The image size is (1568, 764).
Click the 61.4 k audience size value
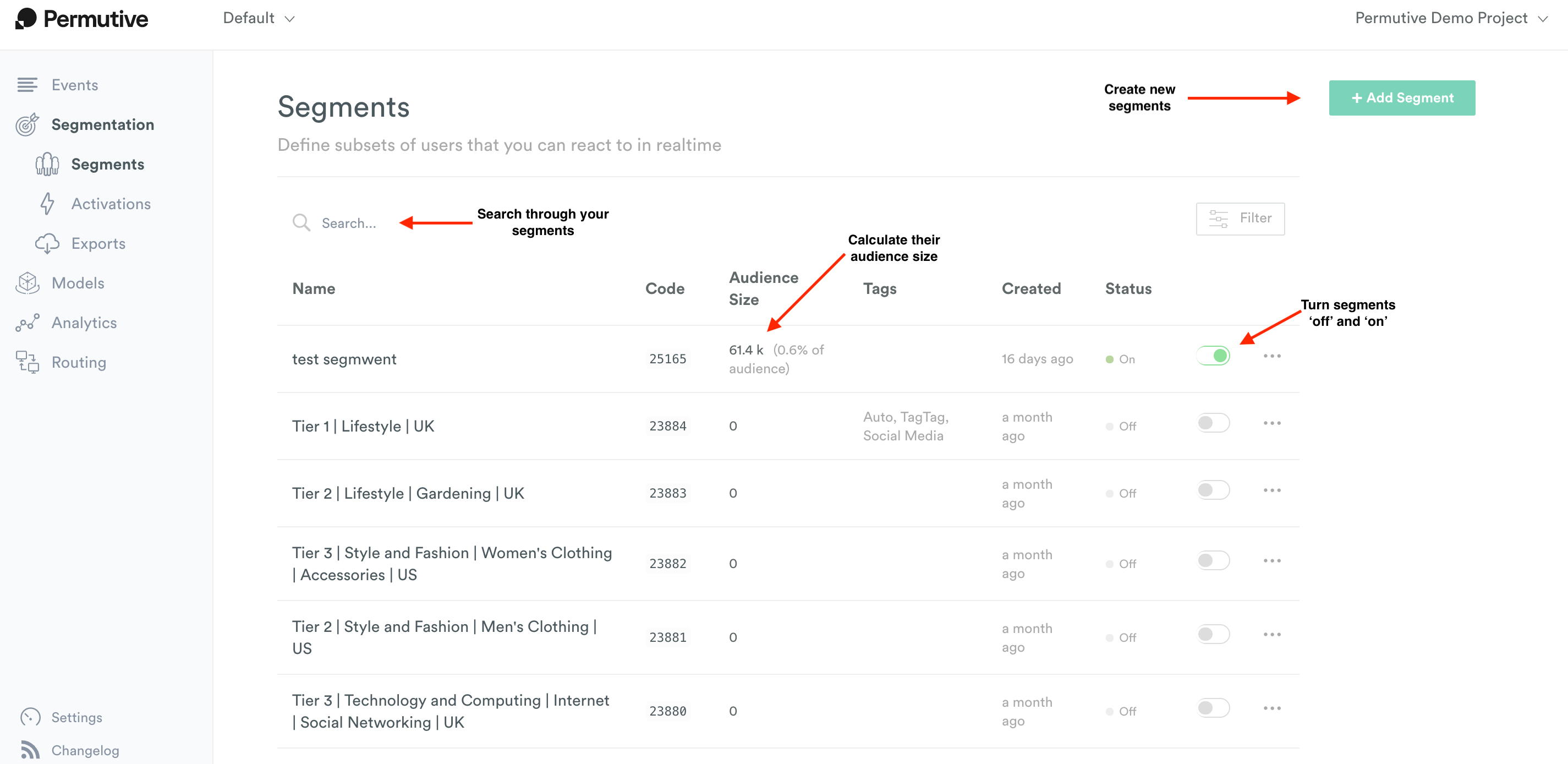click(x=745, y=350)
